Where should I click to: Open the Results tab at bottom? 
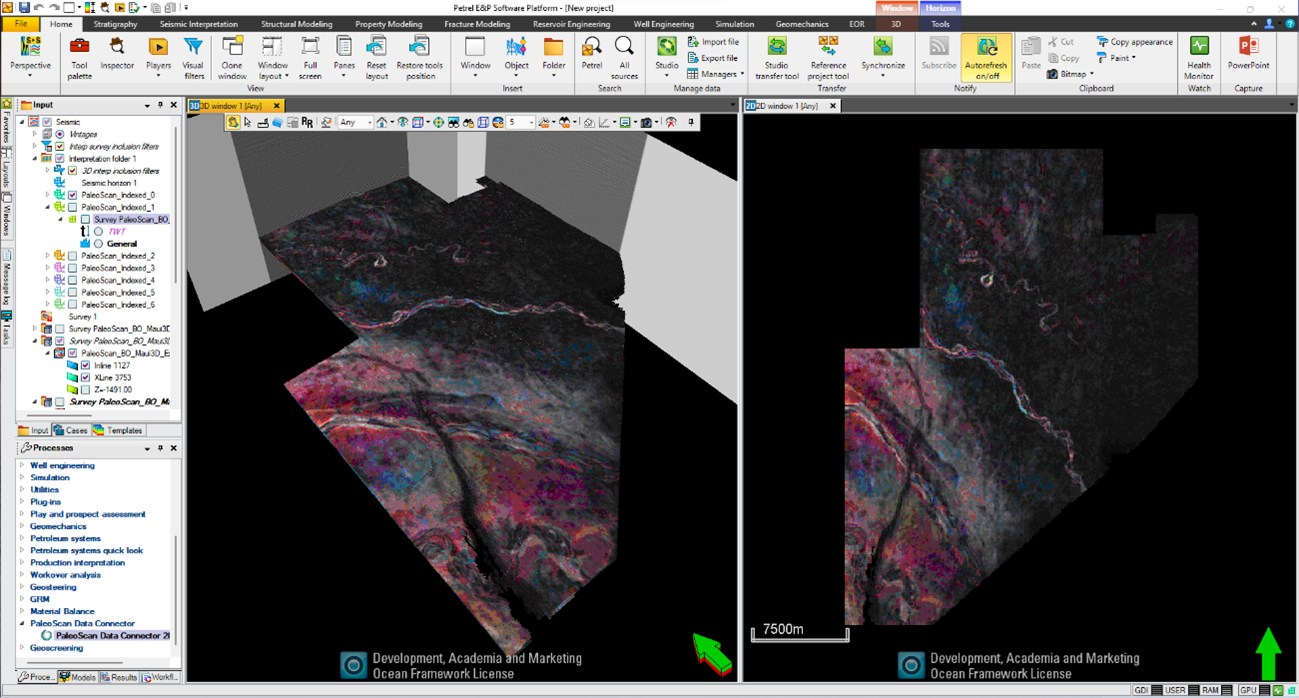tap(119, 677)
